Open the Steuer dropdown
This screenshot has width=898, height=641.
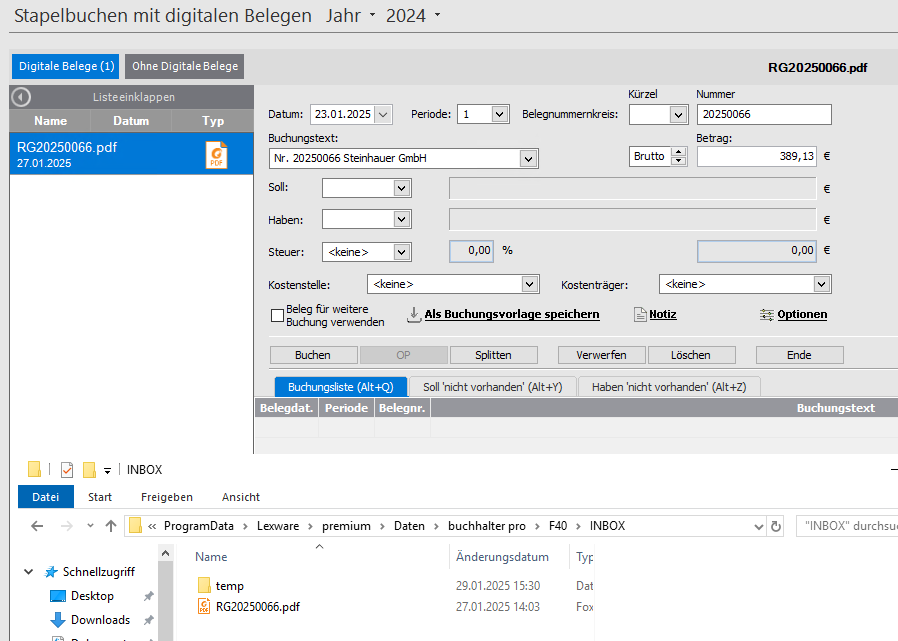401,252
